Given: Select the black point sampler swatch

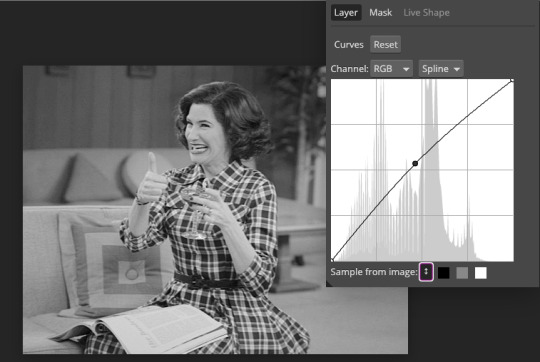Looking at the screenshot, I should 444,273.
